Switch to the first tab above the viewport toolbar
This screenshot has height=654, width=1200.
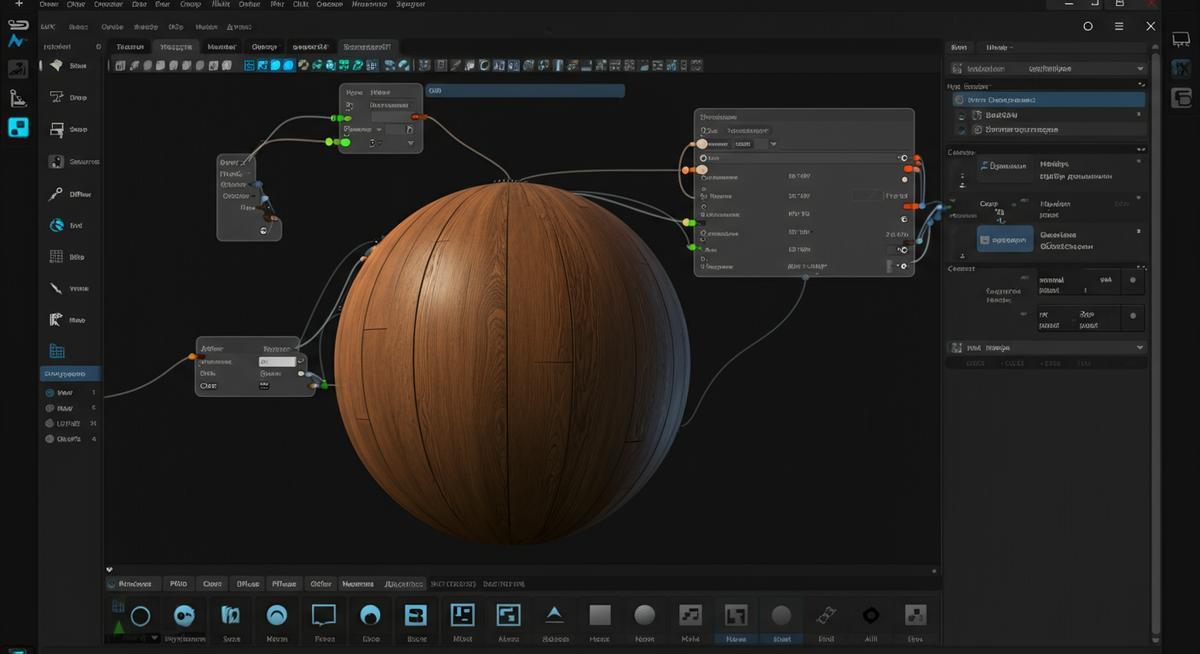click(x=130, y=47)
